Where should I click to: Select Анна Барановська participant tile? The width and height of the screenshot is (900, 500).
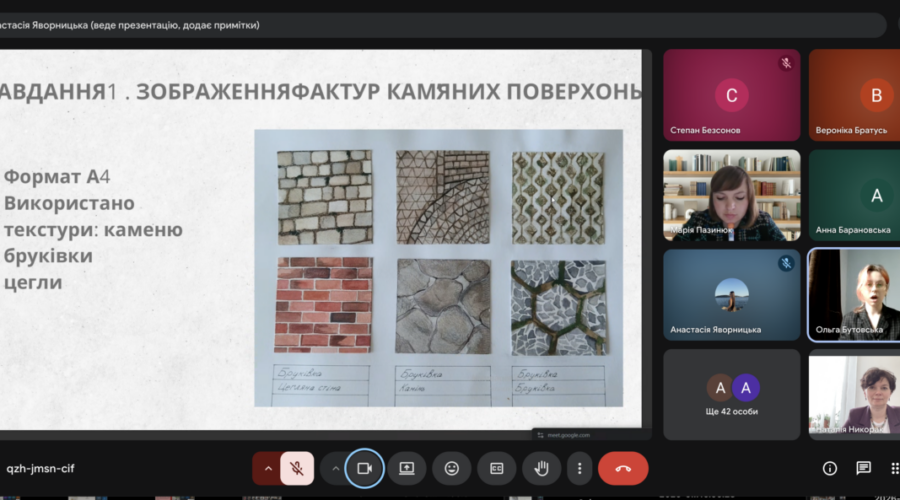[x=855, y=195]
